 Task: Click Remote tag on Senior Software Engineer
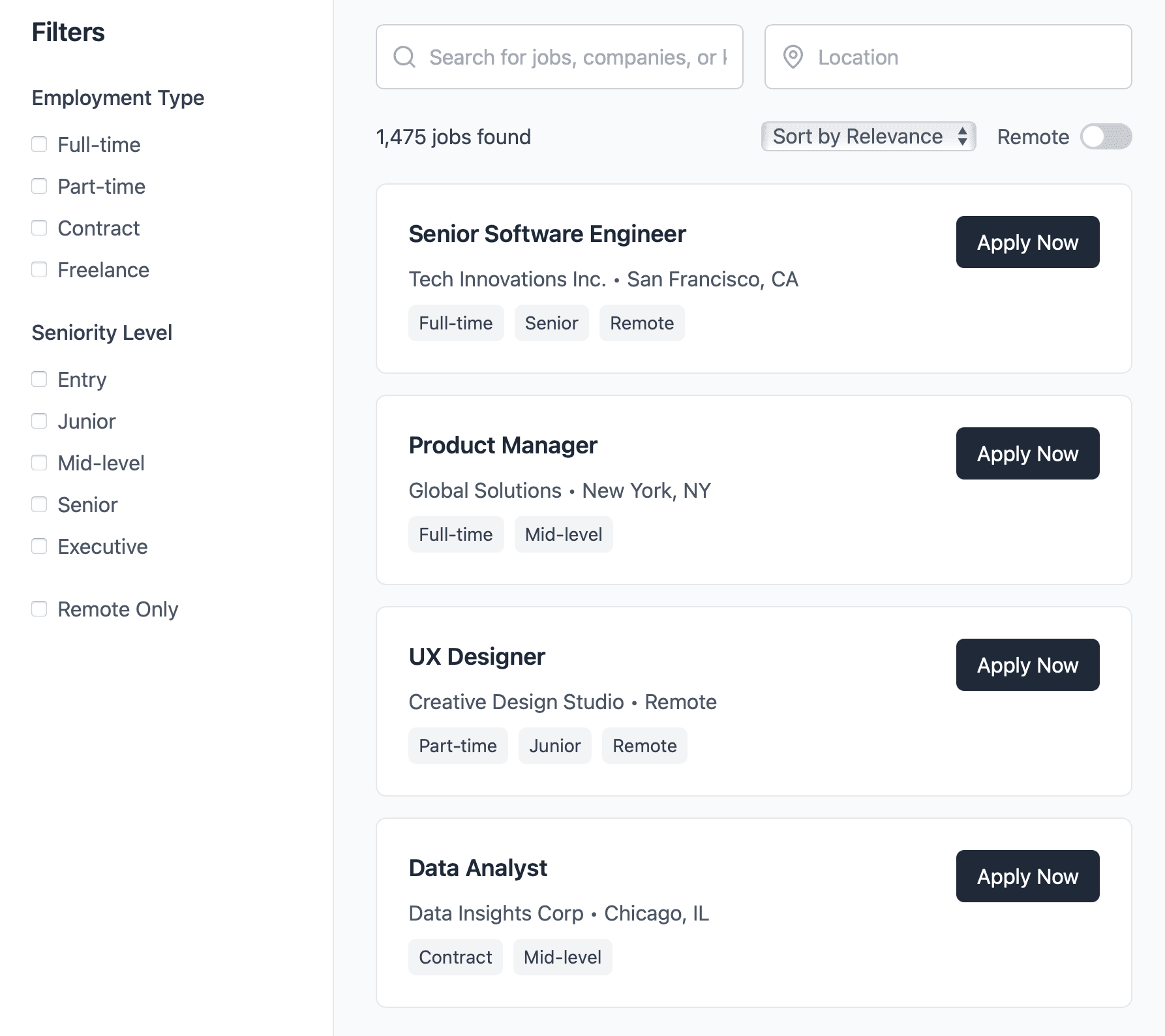(x=642, y=323)
